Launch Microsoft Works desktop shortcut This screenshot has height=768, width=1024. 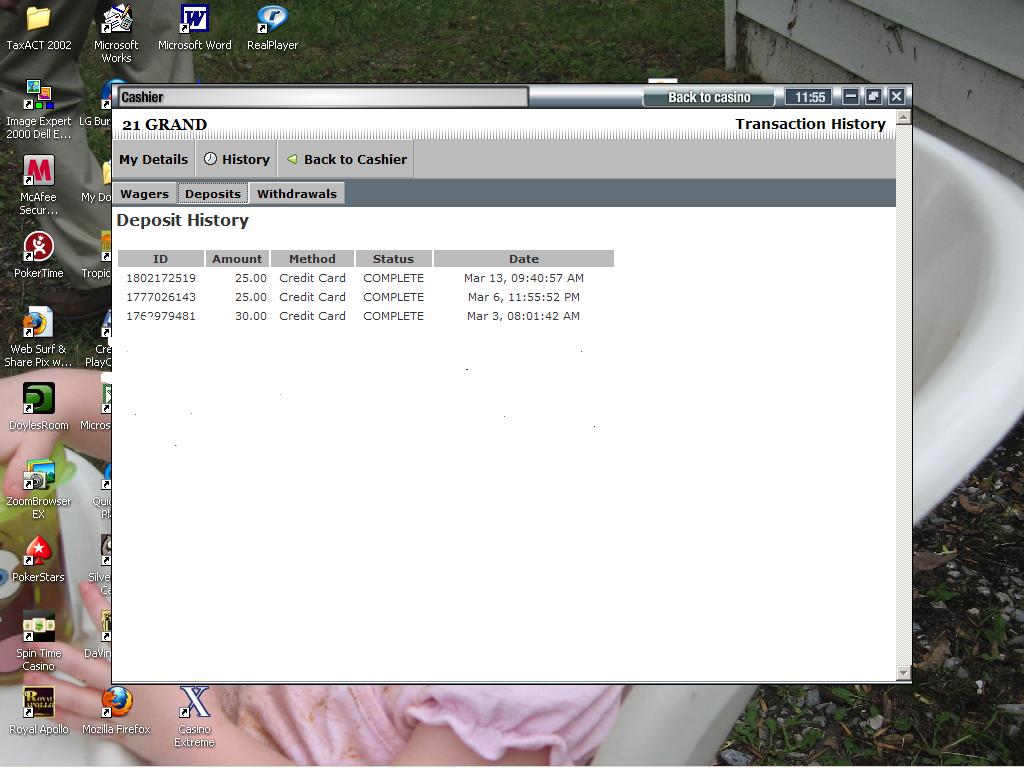tap(116, 33)
